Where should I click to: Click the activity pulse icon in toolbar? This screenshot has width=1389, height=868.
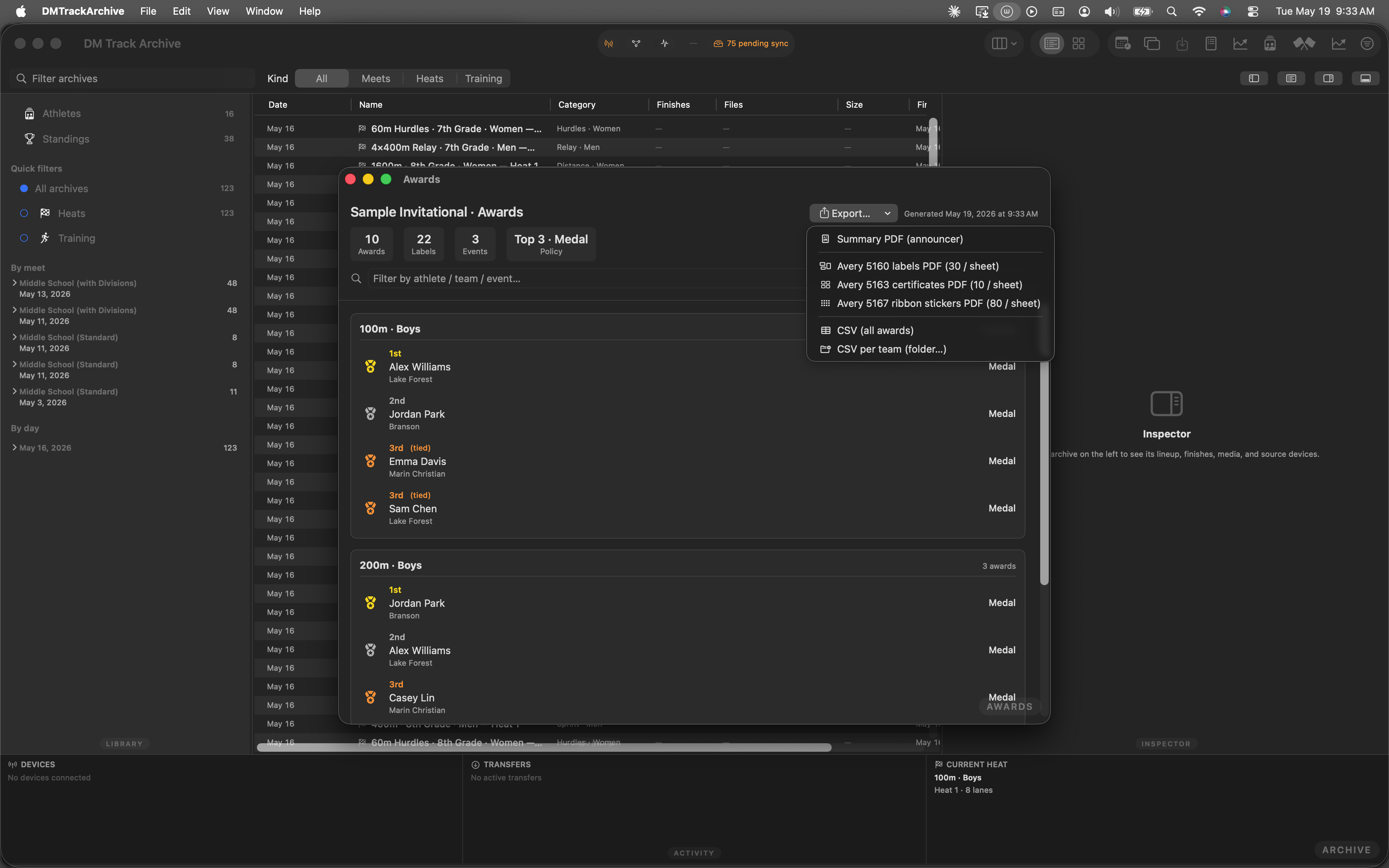(665, 44)
